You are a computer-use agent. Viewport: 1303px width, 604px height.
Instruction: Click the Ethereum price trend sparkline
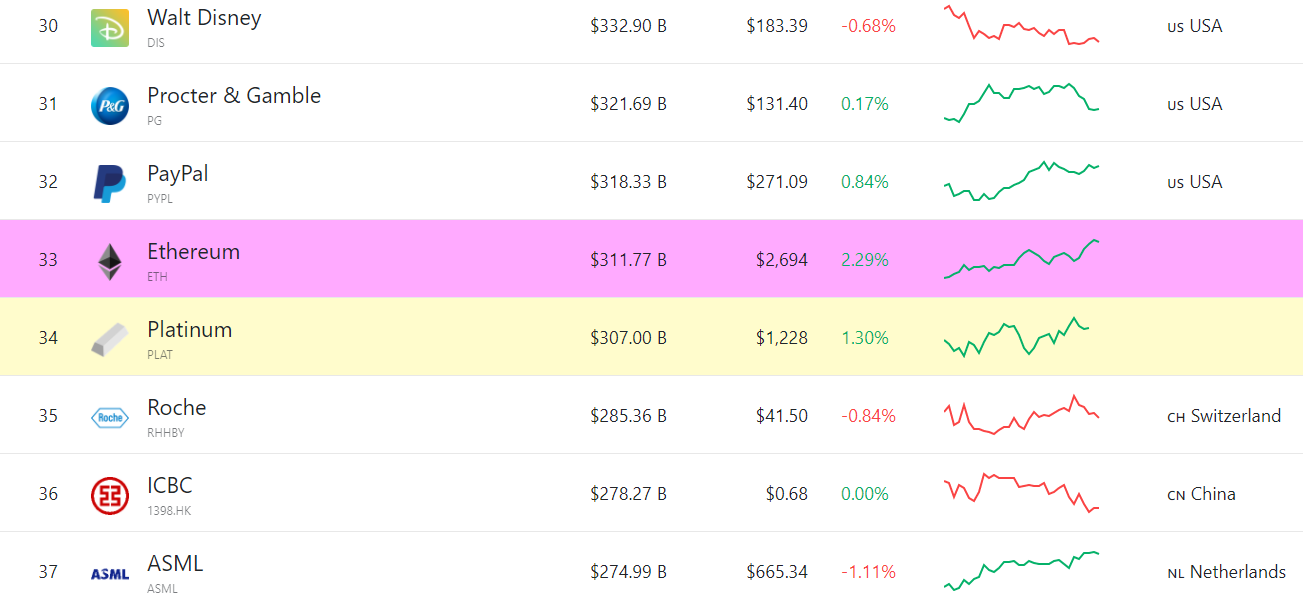pyautogui.click(x=1021, y=259)
